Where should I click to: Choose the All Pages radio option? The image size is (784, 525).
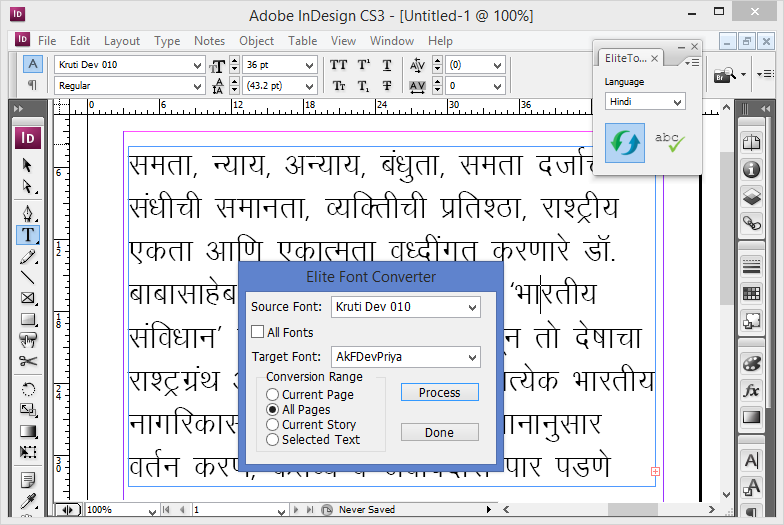[x=272, y=410]
